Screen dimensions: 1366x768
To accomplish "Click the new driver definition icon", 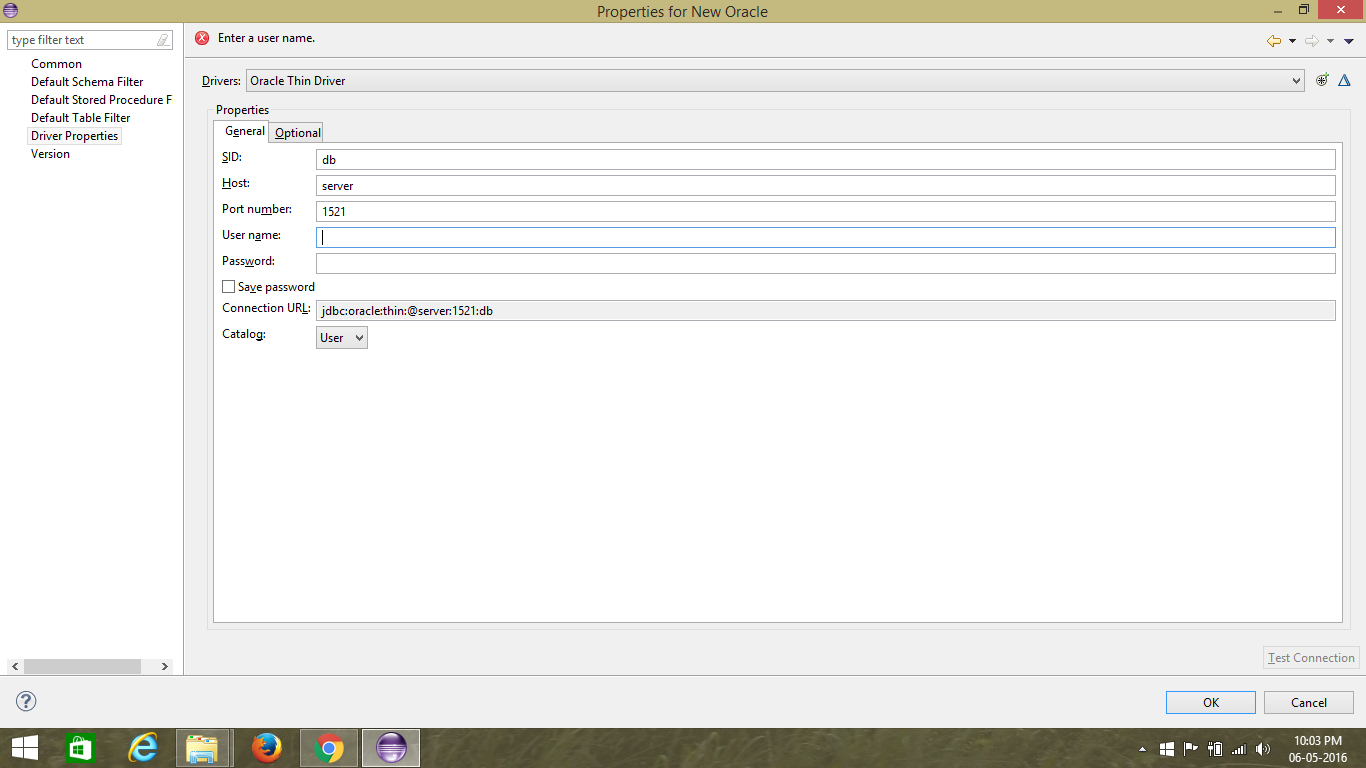I will [1322, 80].
